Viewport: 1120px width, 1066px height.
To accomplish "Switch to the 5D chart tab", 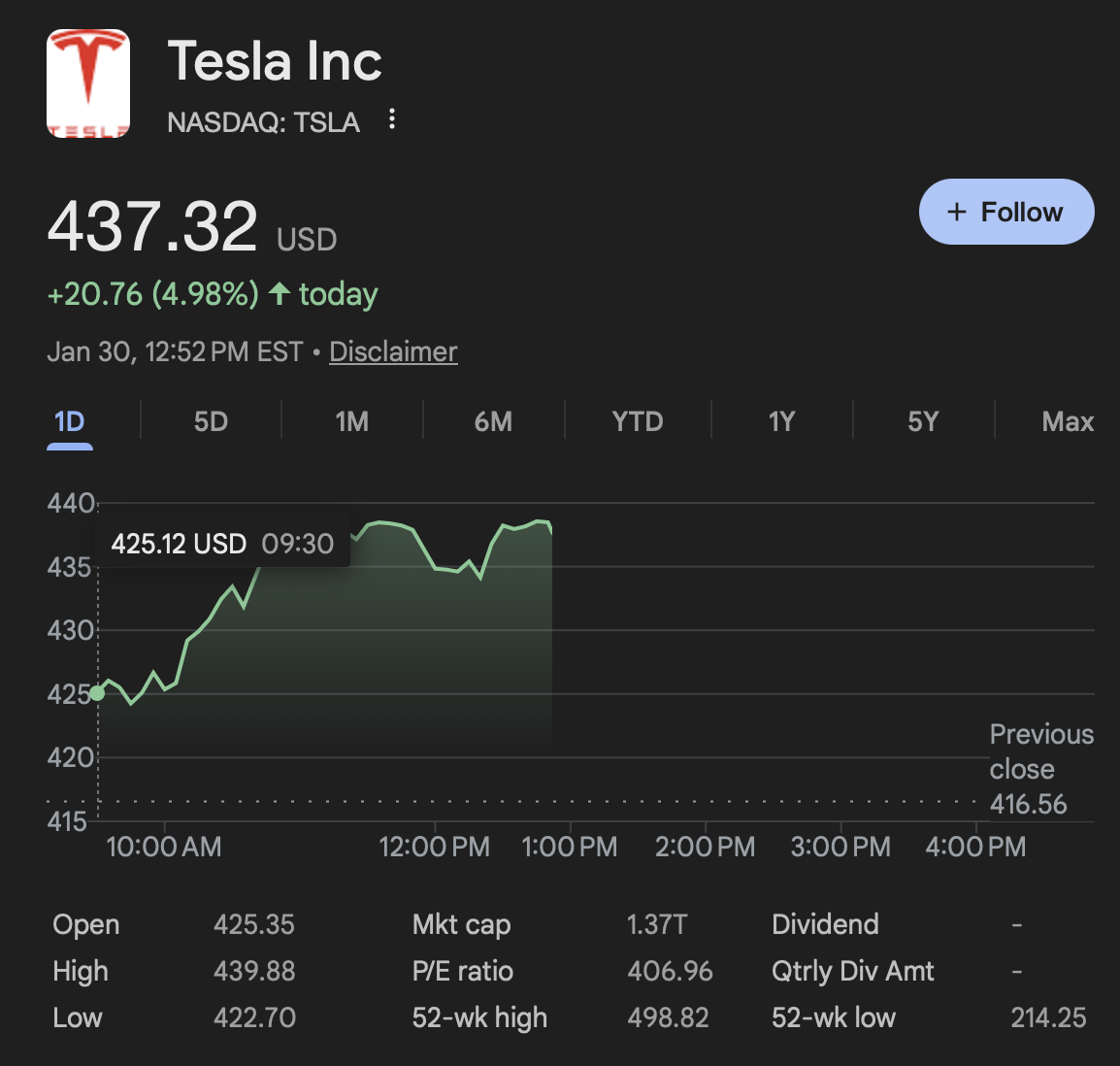I will [x=211, y=421].
